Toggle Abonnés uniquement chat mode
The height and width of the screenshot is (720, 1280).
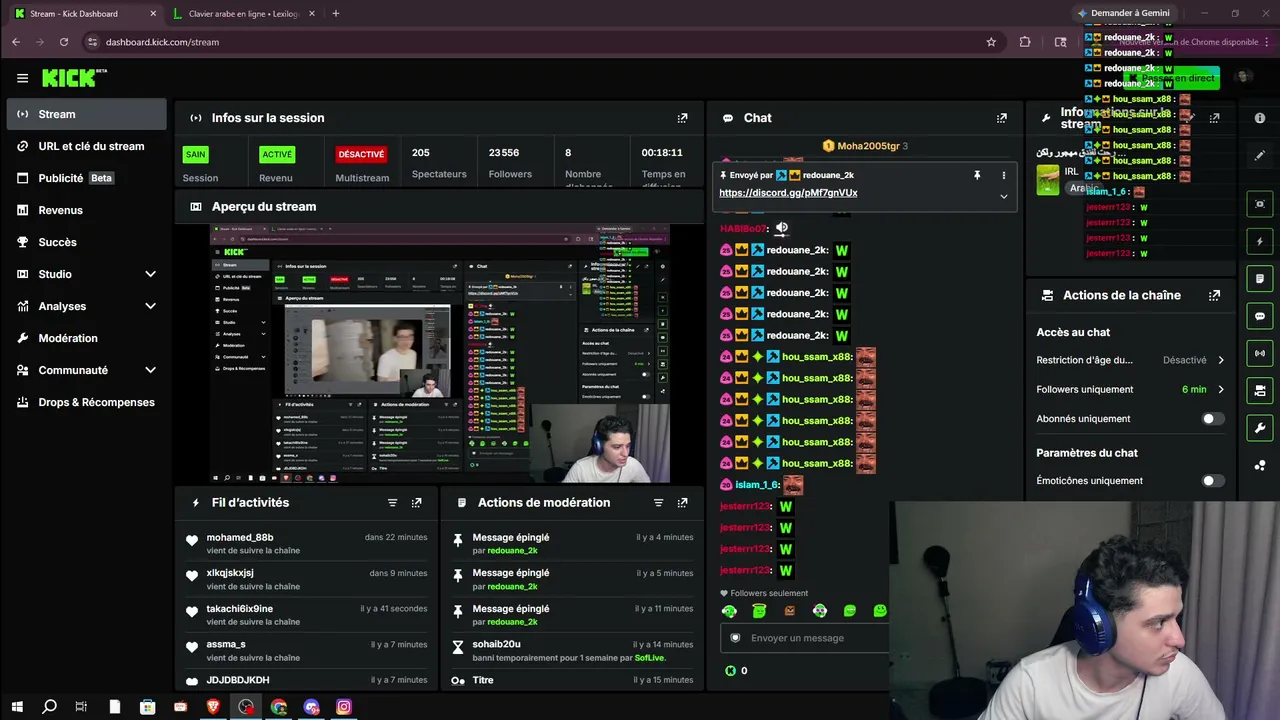[1212, 419]
